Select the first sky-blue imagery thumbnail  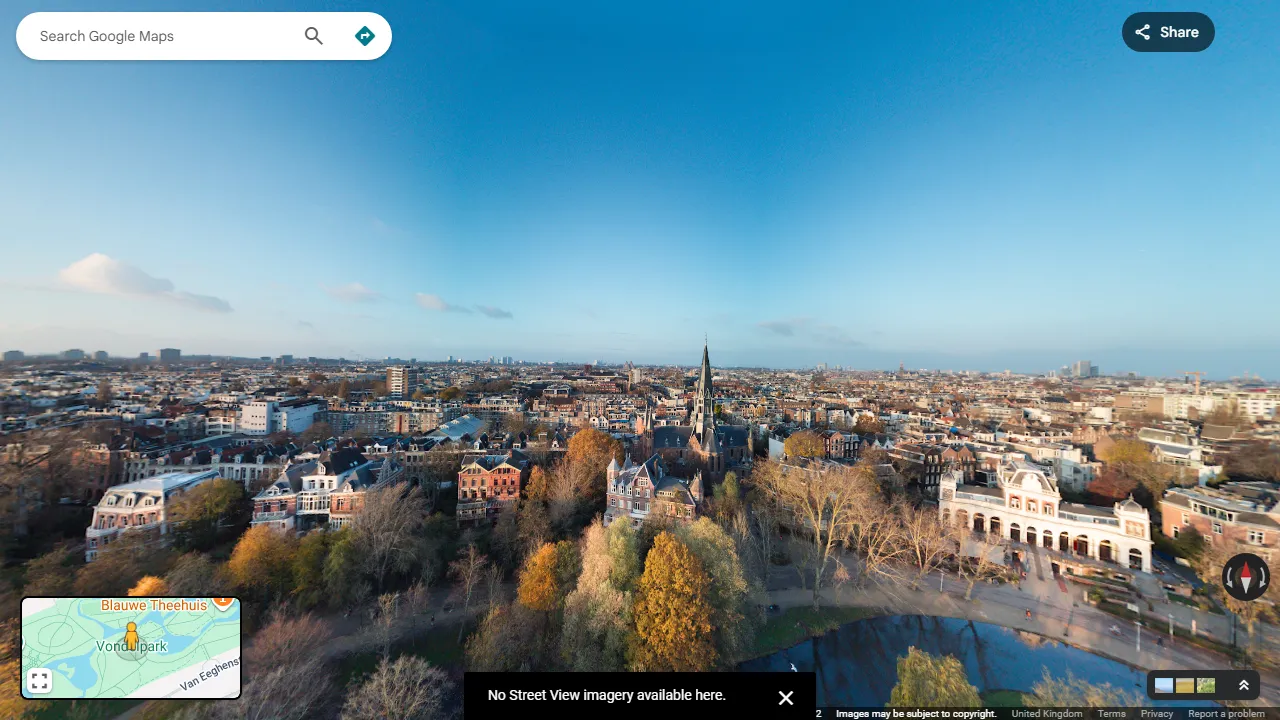1164,686
